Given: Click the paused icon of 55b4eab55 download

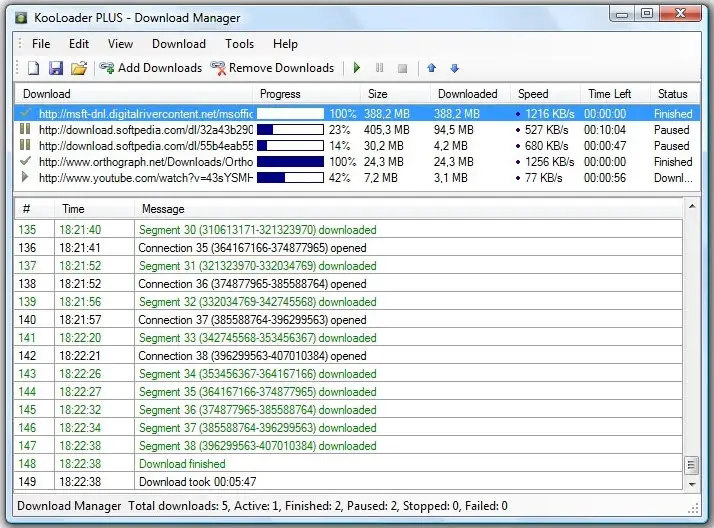Looking at the screenshot, I should point(26,145).
